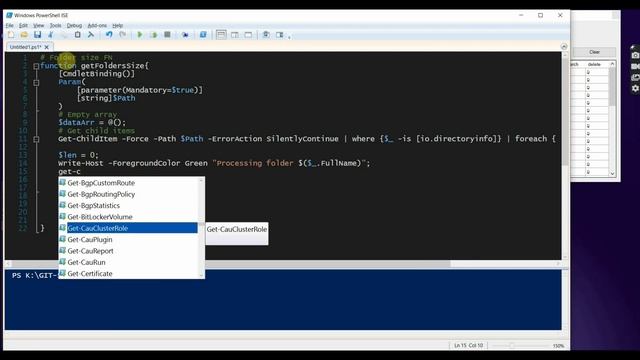Click the gallery icon in the side recorder bar
Viewport: 640px width, 360px height.
pyautogui.click(x=635, y=77)
